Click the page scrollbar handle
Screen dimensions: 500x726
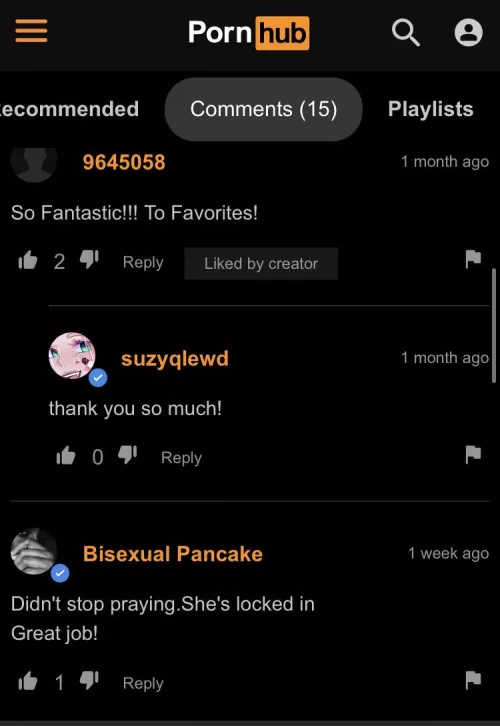coord(494,325)
